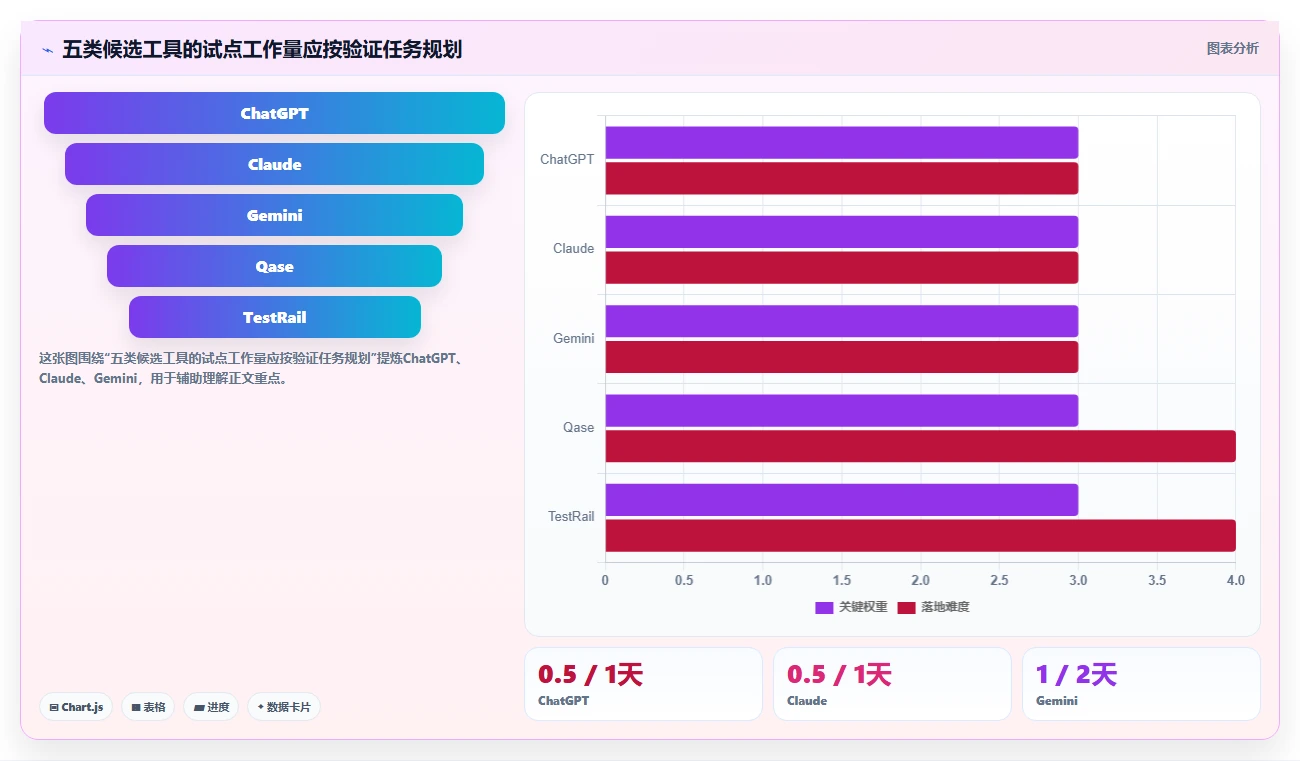This screenshot has width=1300, height=761.
Task: Click the 图表分析 label
Action: 1232,48
